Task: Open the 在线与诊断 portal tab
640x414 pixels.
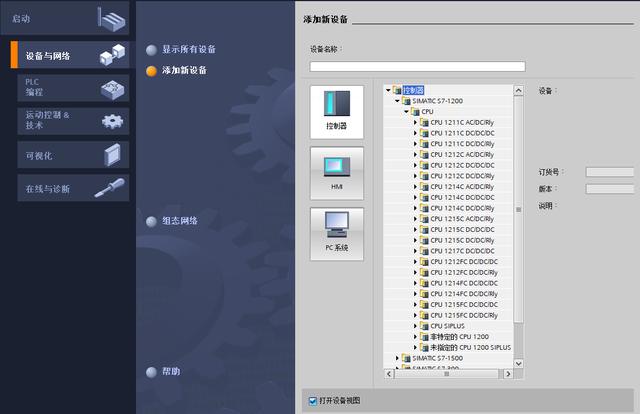Action: [73, 188]
